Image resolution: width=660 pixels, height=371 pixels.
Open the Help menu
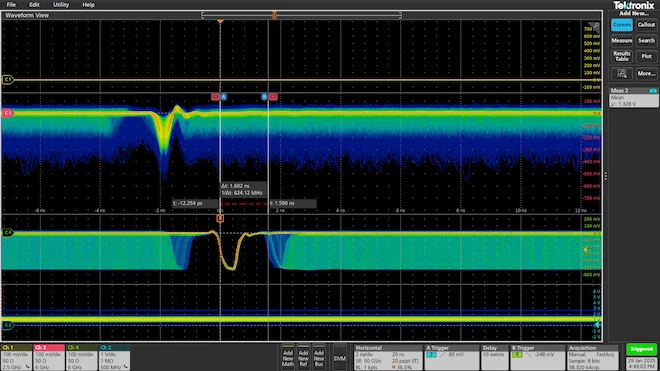88,5
